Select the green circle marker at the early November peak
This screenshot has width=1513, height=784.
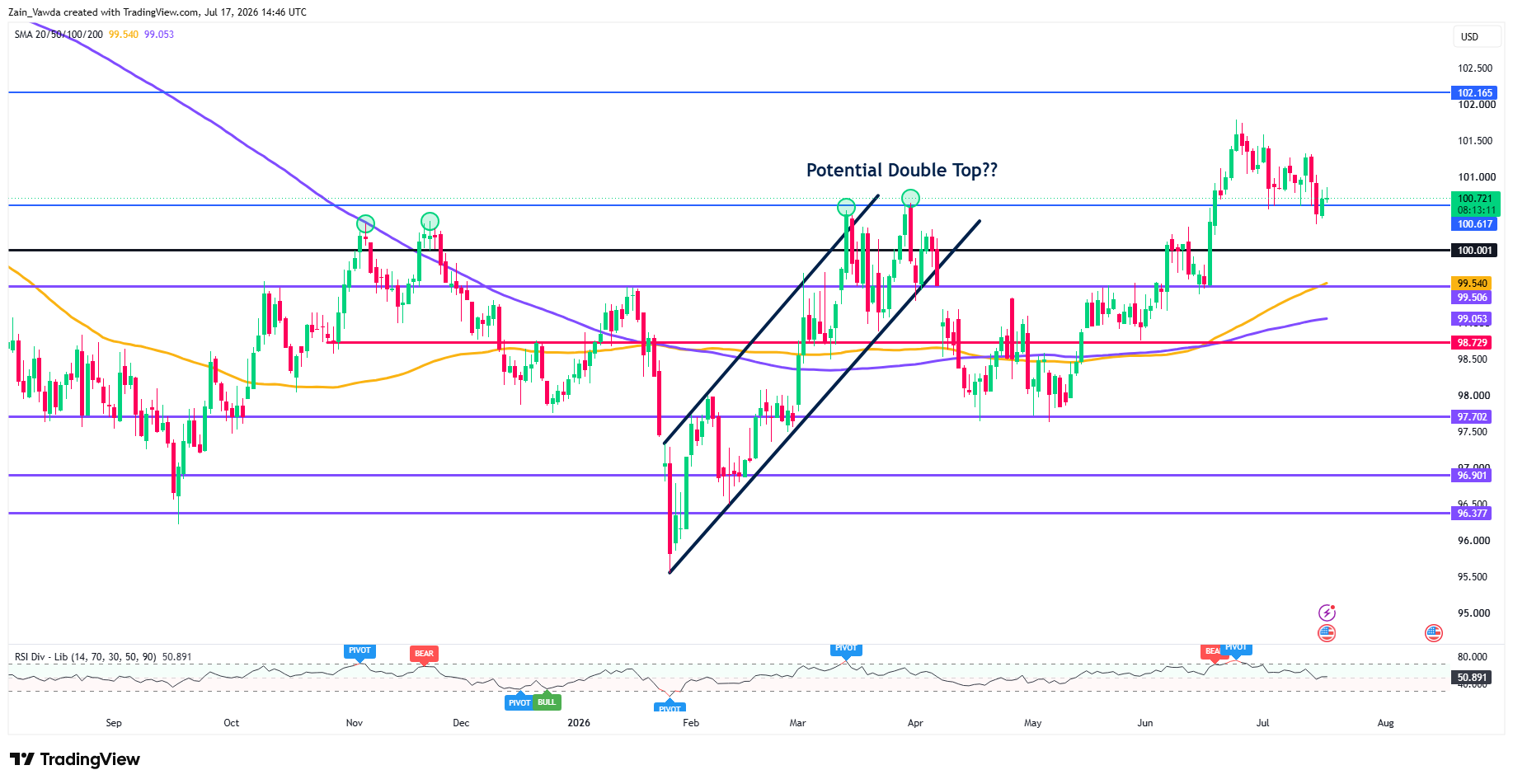366,223
